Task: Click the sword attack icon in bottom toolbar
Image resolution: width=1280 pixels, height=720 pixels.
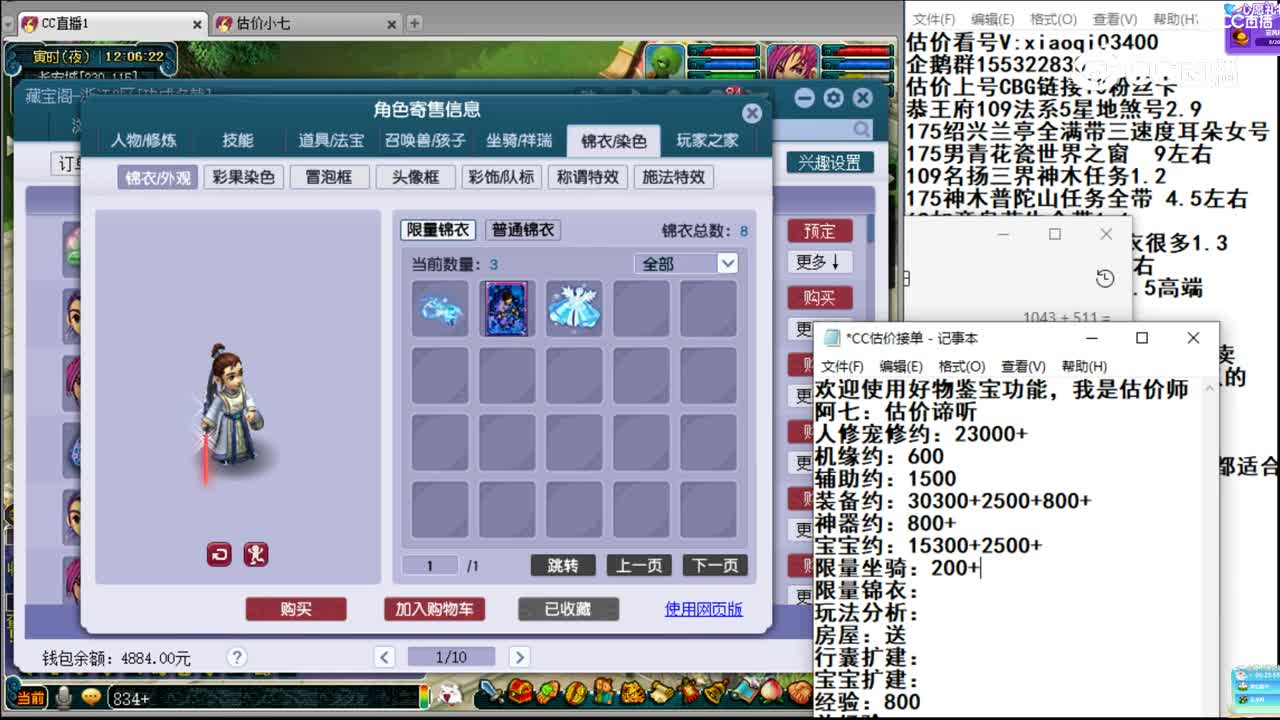Action: coord(490,691)
